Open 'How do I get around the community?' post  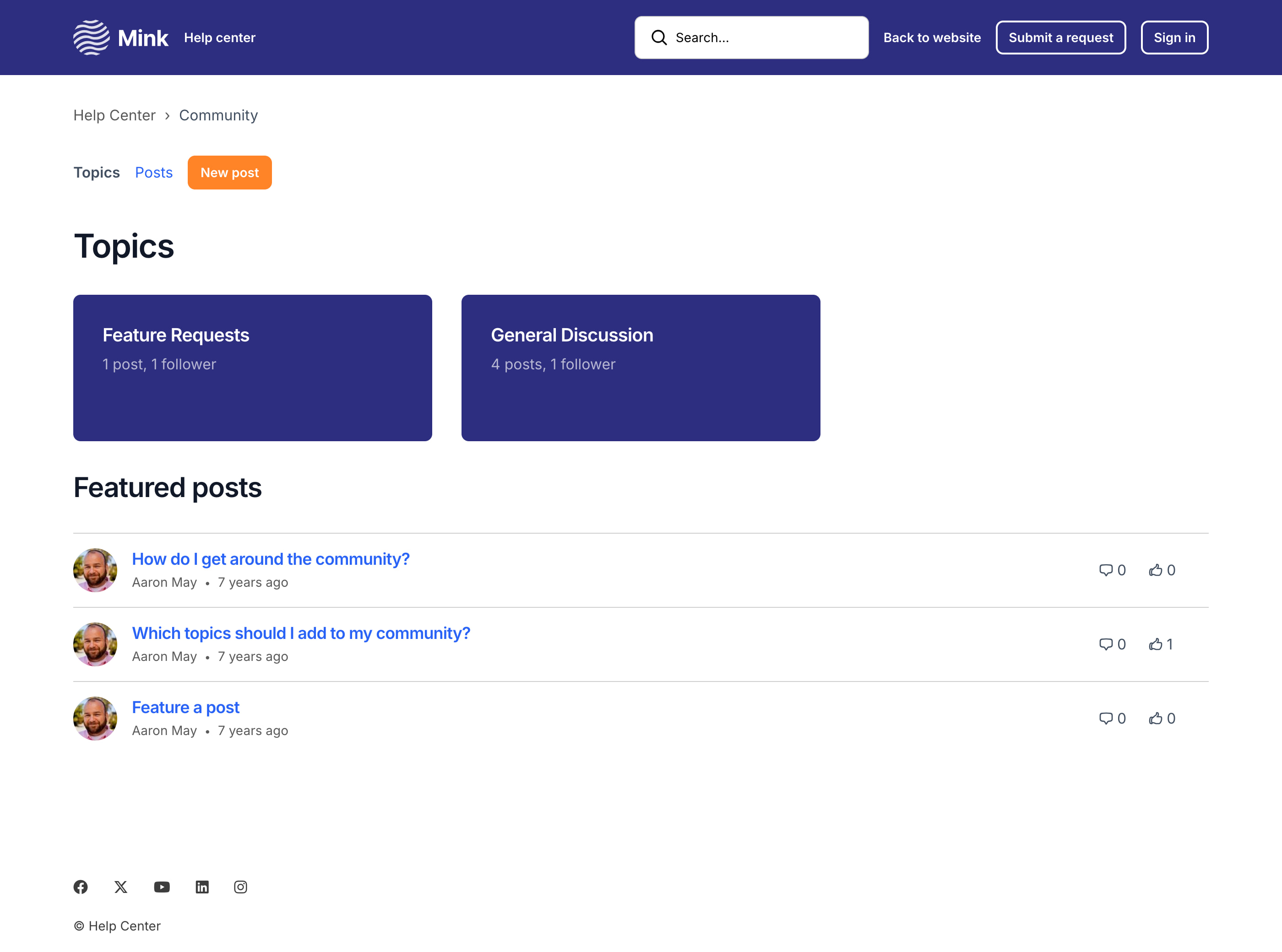tap(270, 559)
